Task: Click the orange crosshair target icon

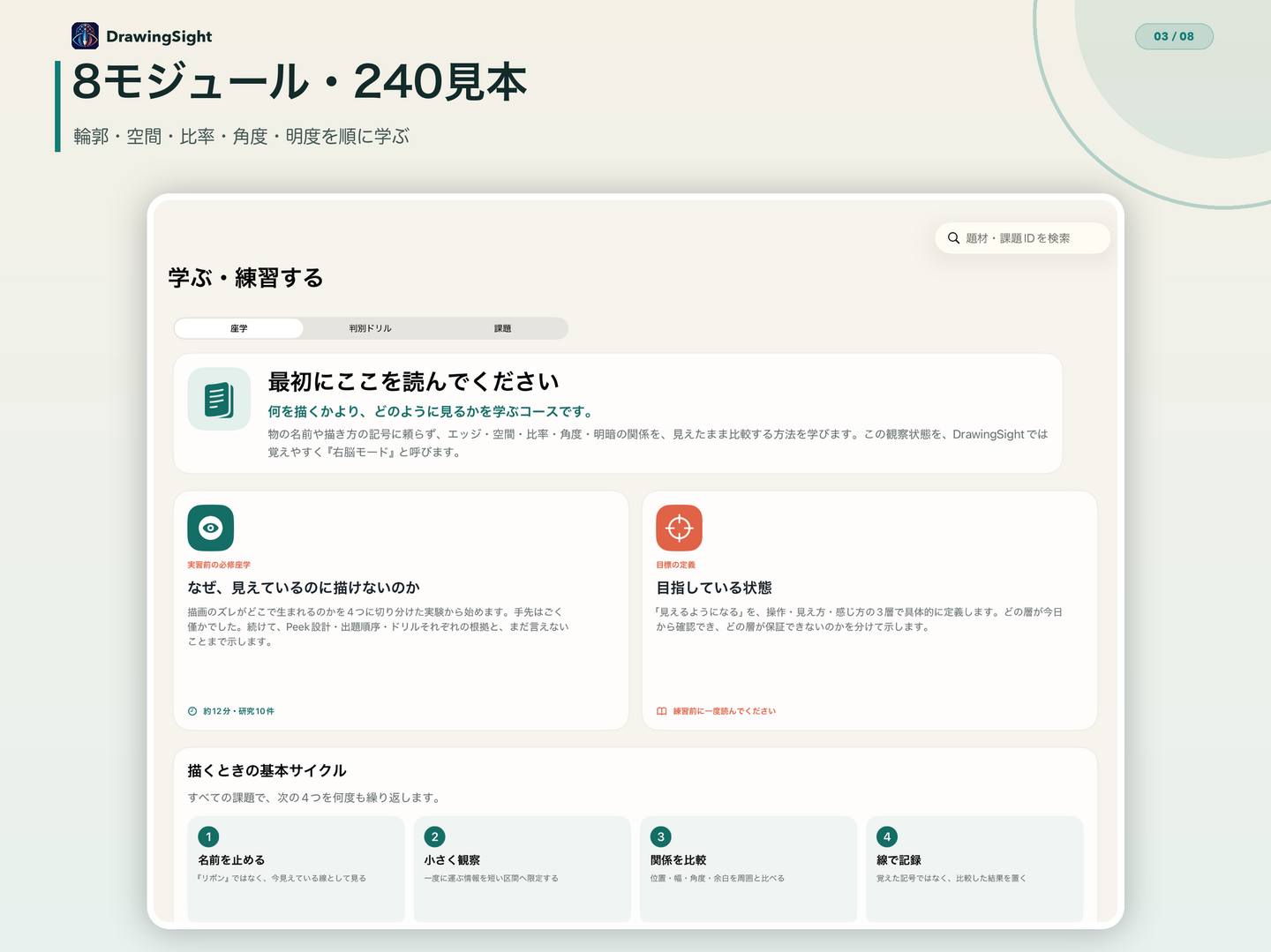Action: point(679,528)
